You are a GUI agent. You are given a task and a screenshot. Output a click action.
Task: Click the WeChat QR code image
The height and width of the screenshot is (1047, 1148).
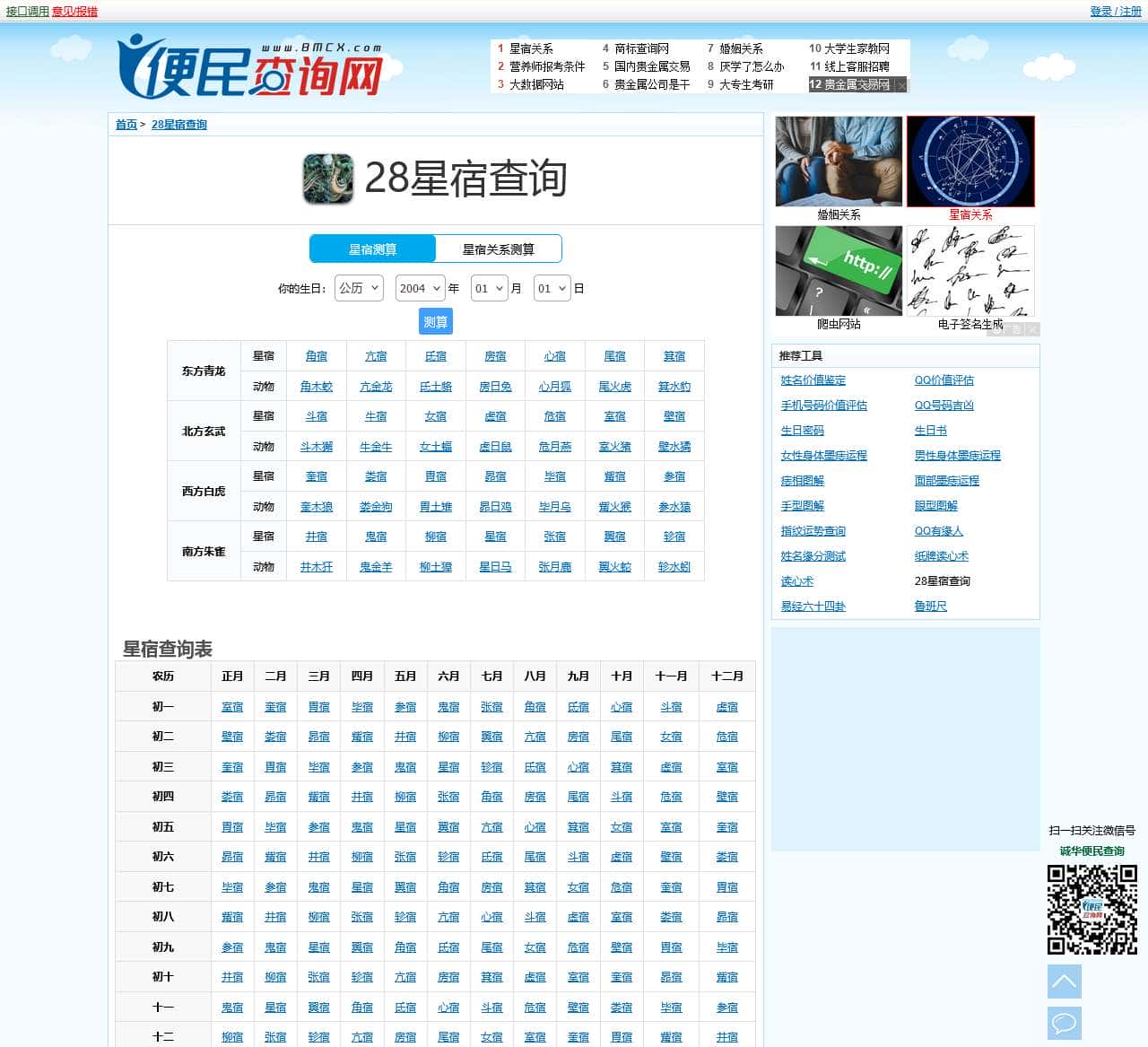(1092, 910)
